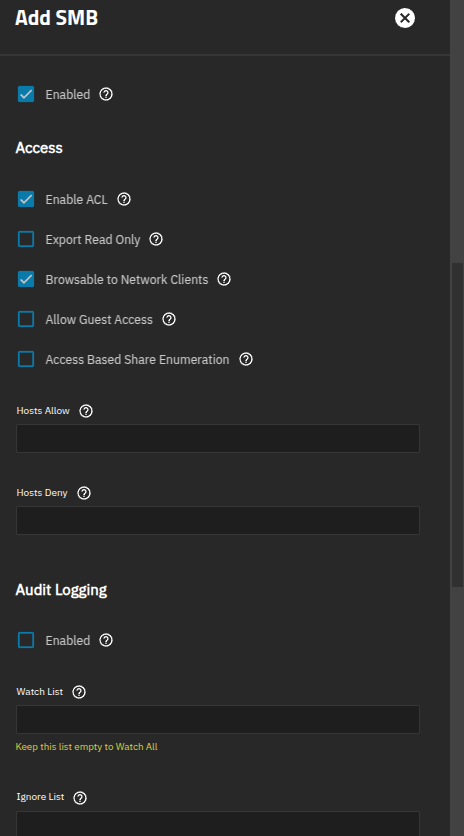
Task: Turn on Audit Logging Enabled checkbox
Action: click(x=26, y=640)
